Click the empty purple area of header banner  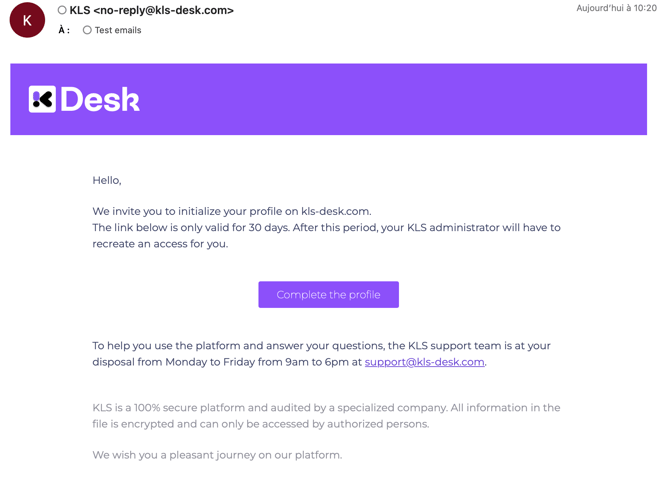pyautogui.click(x=393, y=99)
